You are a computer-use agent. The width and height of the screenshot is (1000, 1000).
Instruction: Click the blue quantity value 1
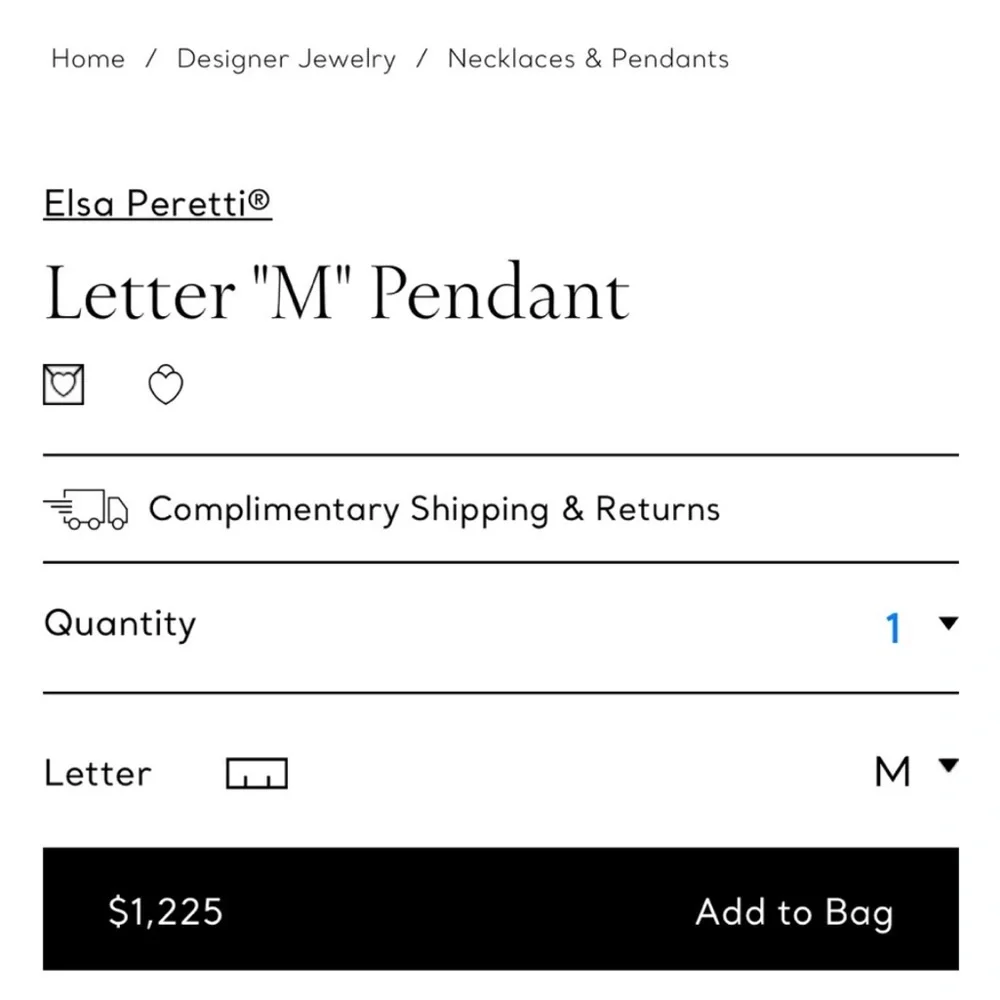click(x=893, y=626)
